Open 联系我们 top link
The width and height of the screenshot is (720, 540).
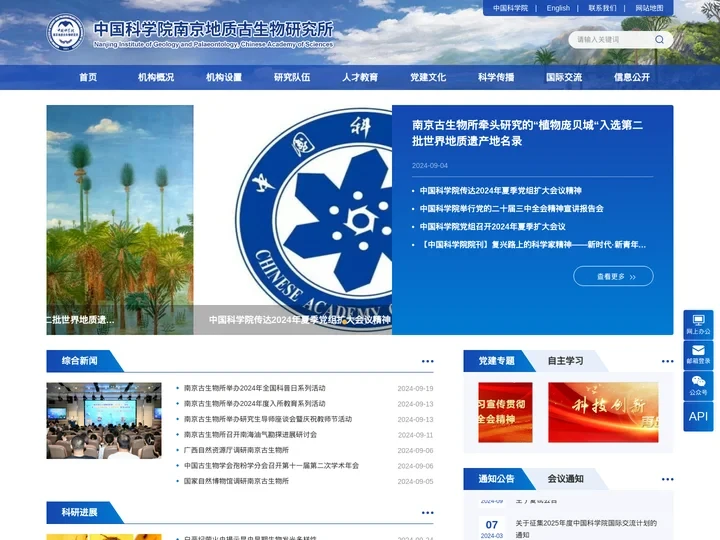[x=602, y=8]
